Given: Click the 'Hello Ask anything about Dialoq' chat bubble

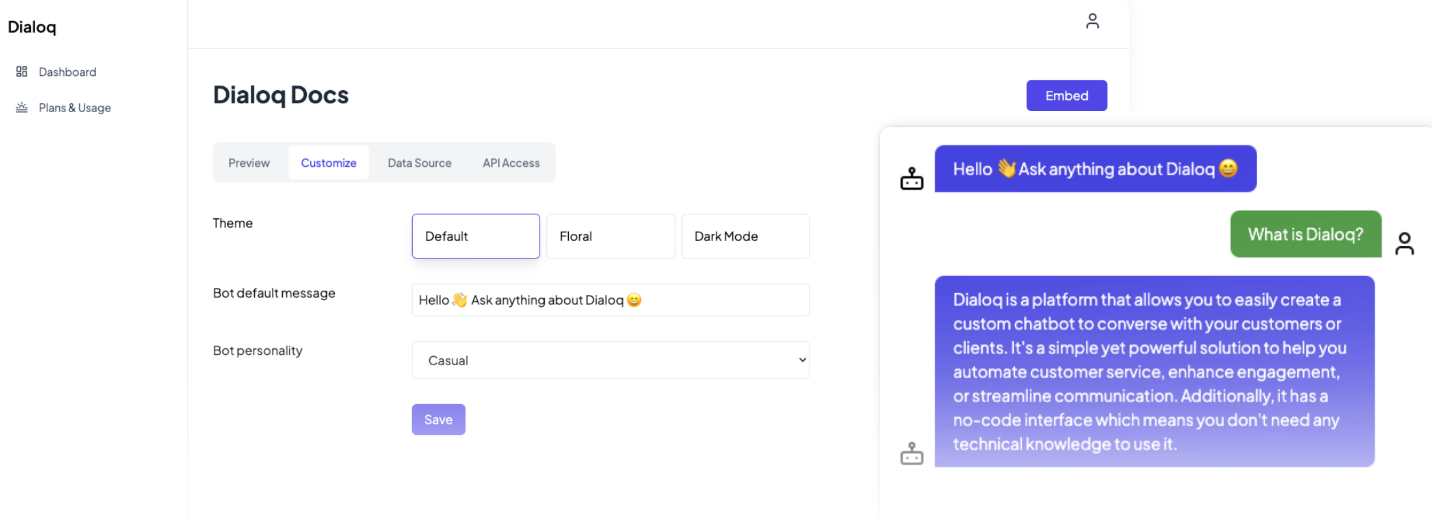Looking at the screenshot, I should click(x=1096, y=169).
